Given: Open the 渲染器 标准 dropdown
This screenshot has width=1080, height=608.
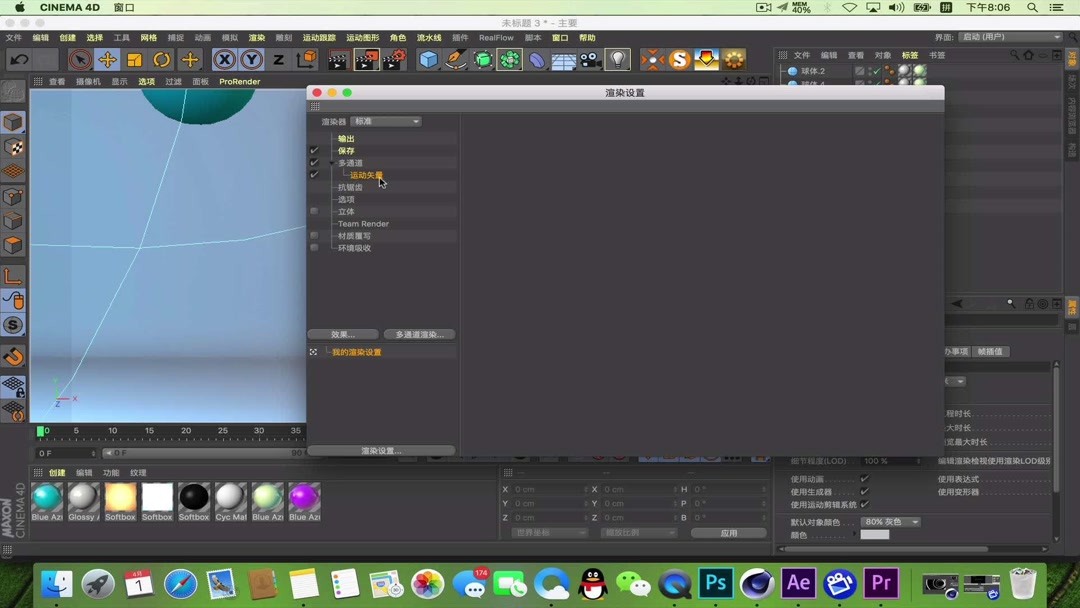Looking at the screenshot, I should pyautogui.click(x=386, y=120).
